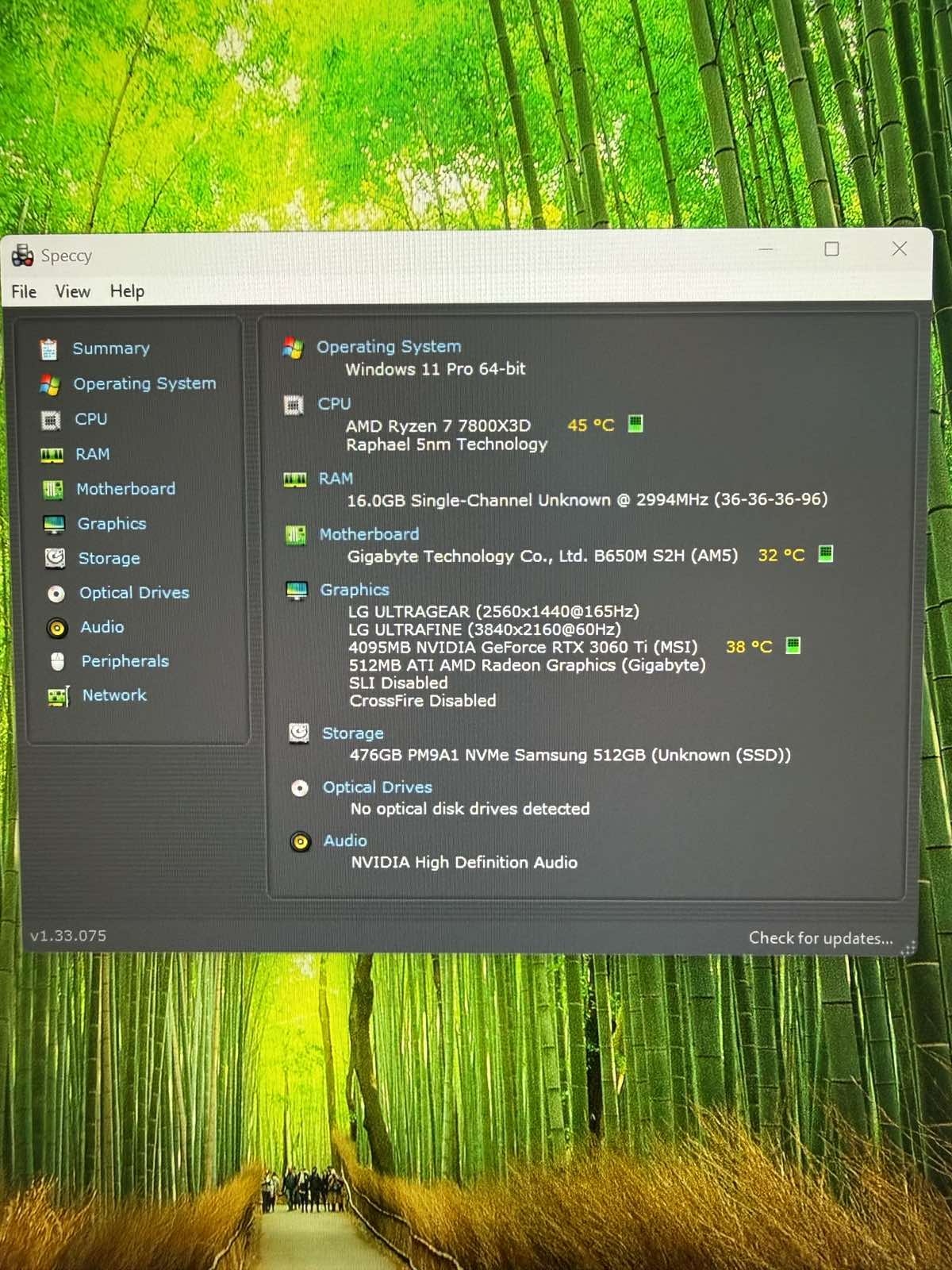The width and height of the screenshot is (952, 1270).
Task: Click the monitor icon beside Graphics heading
Action: coord(297,591)
